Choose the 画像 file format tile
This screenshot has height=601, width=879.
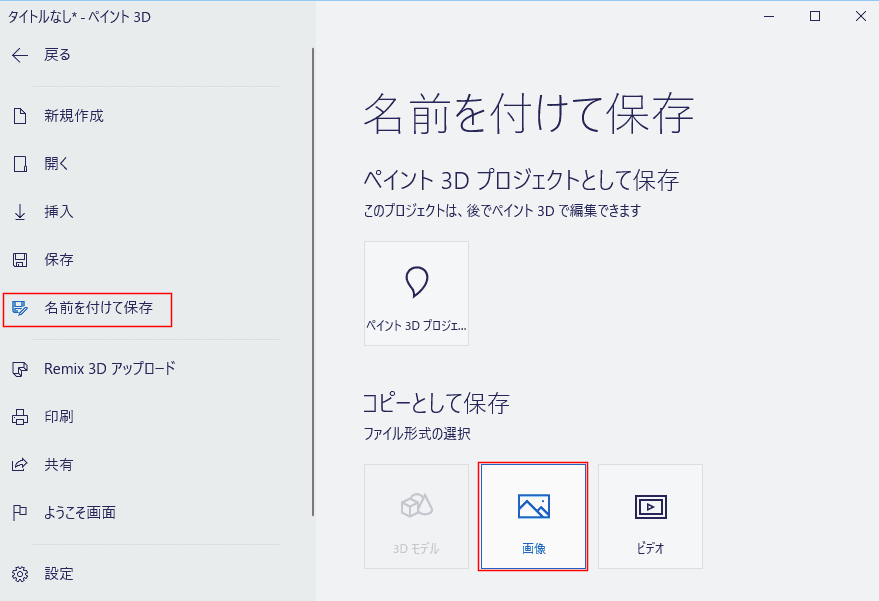point(533,516)
